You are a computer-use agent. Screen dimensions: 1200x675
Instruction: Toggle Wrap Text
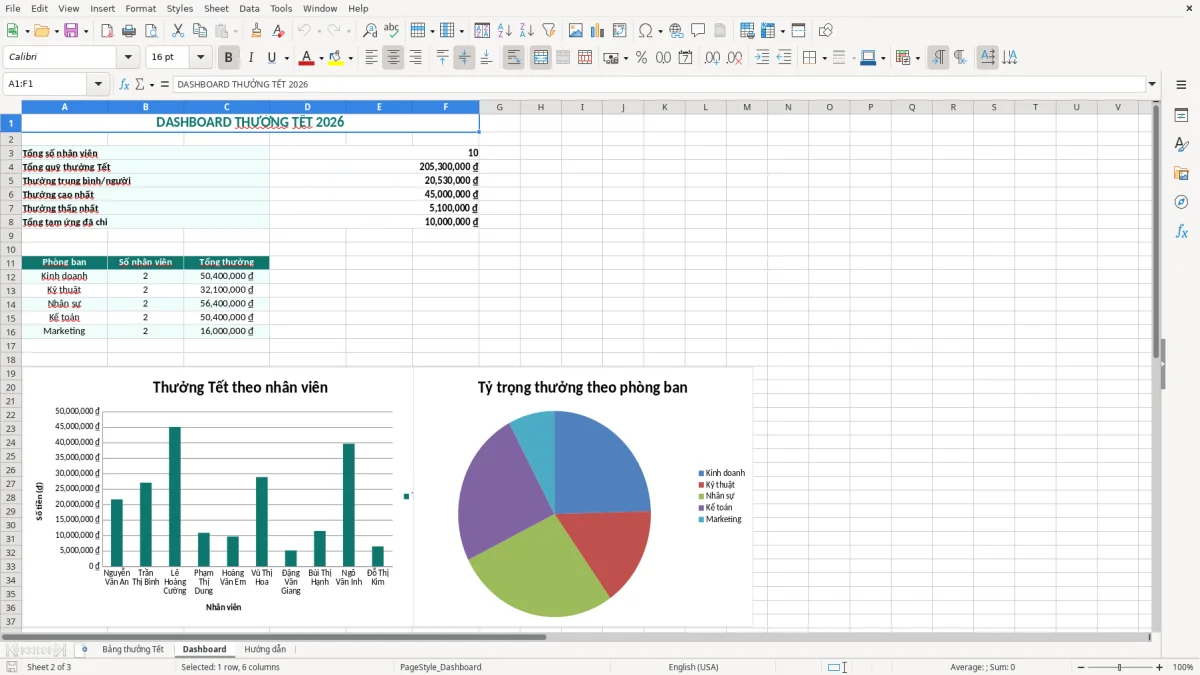[x=514, y=58]
